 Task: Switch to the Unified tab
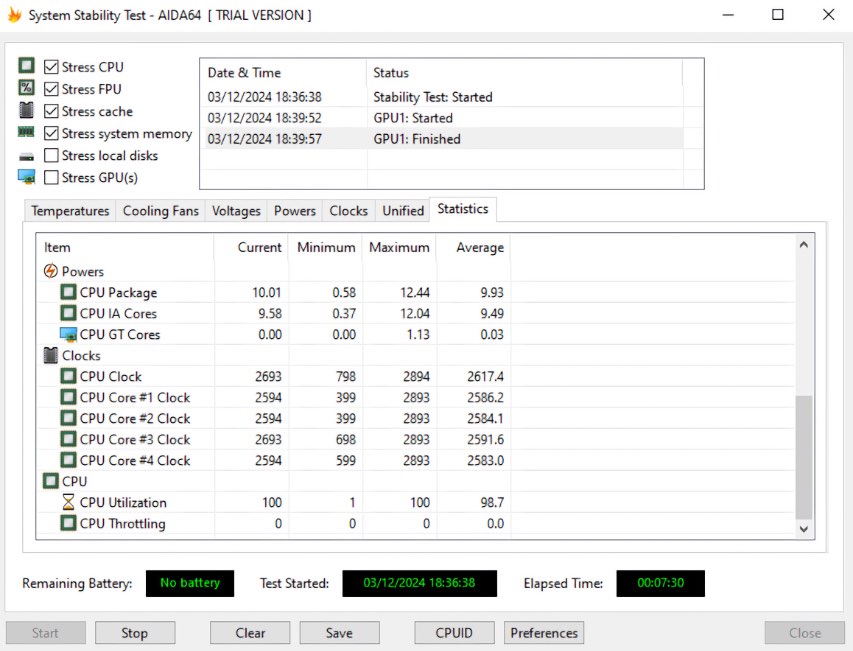(403, 211)
